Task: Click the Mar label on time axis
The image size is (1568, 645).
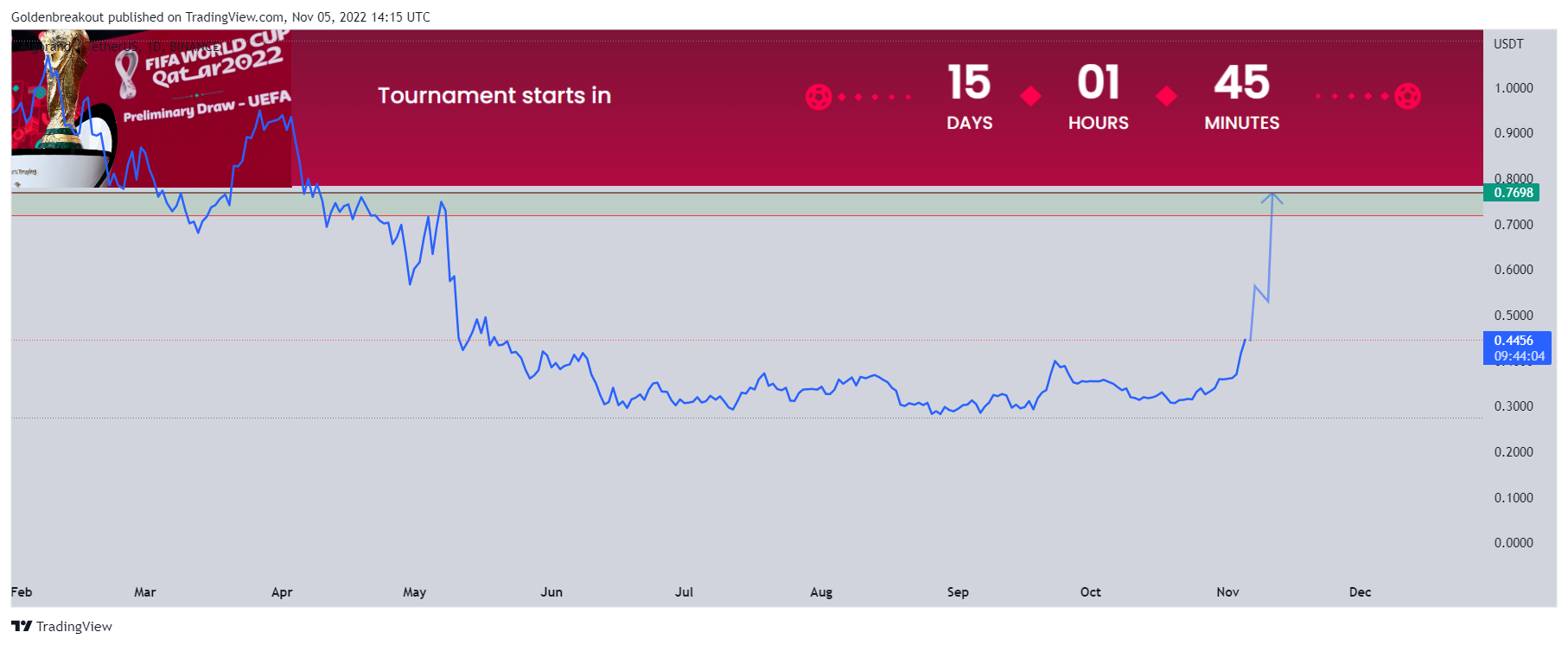Action: 145,592
